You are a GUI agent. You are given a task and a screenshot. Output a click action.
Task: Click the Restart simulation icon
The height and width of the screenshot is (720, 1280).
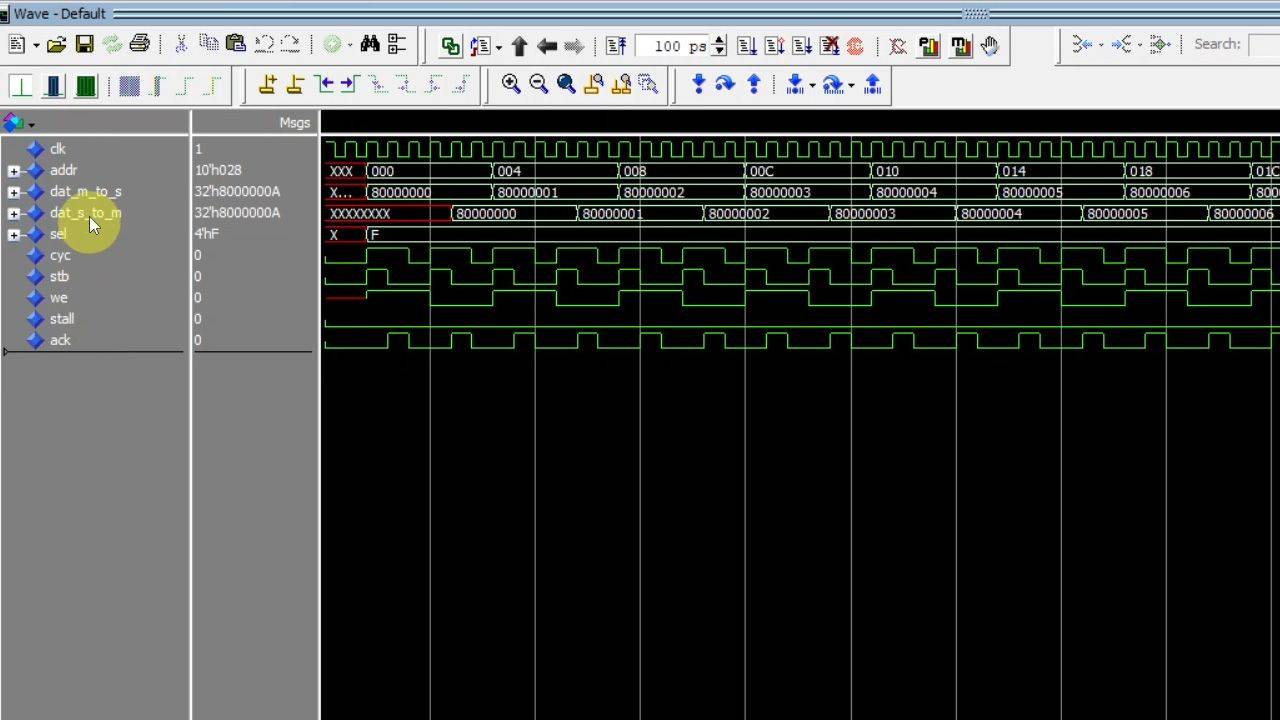(x=481, y=46)
